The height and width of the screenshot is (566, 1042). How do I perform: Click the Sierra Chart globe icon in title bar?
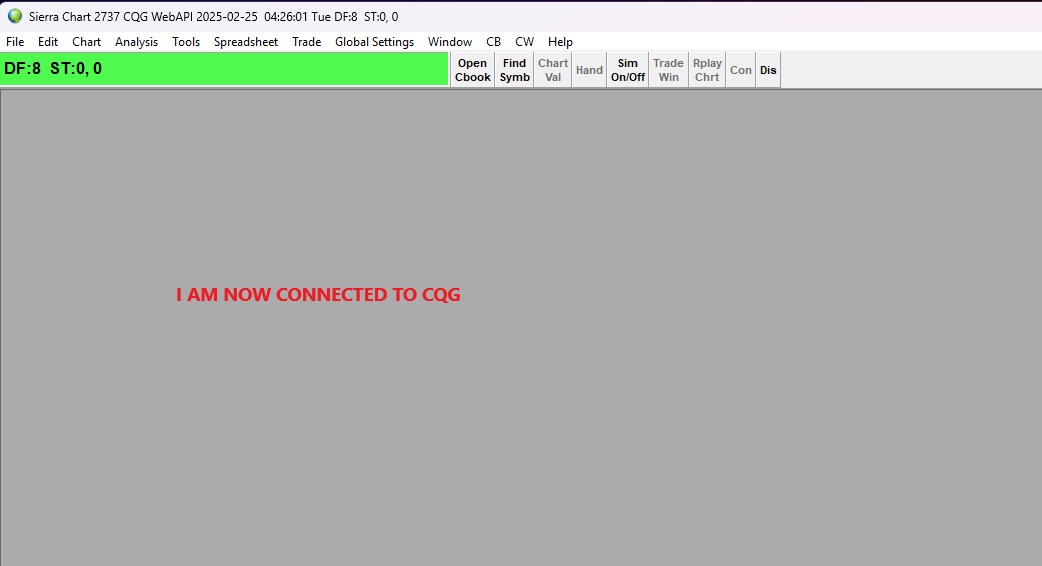[15, 16]
